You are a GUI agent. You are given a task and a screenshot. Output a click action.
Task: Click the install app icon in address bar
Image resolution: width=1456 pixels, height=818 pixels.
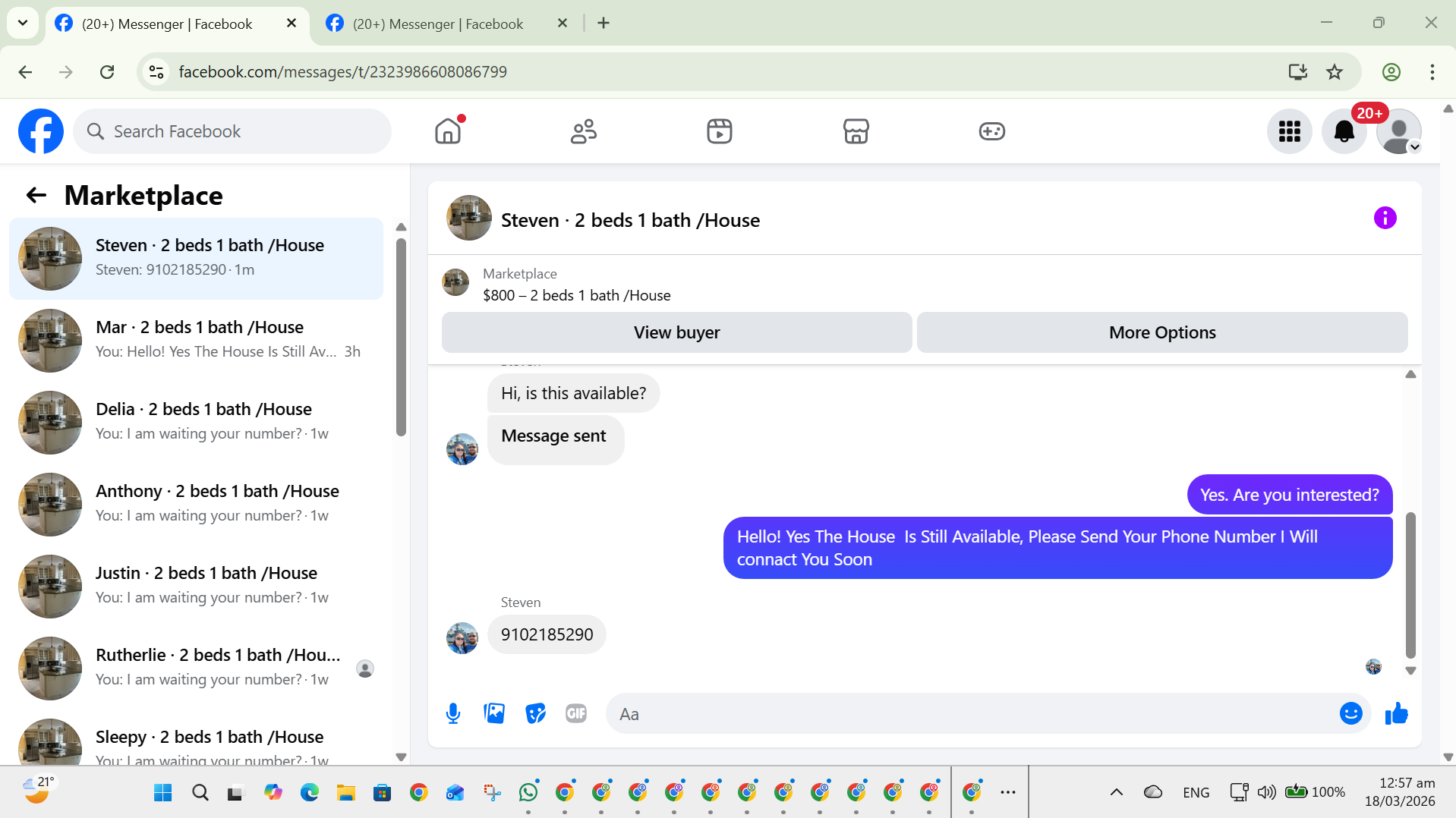click(1297, 72)
